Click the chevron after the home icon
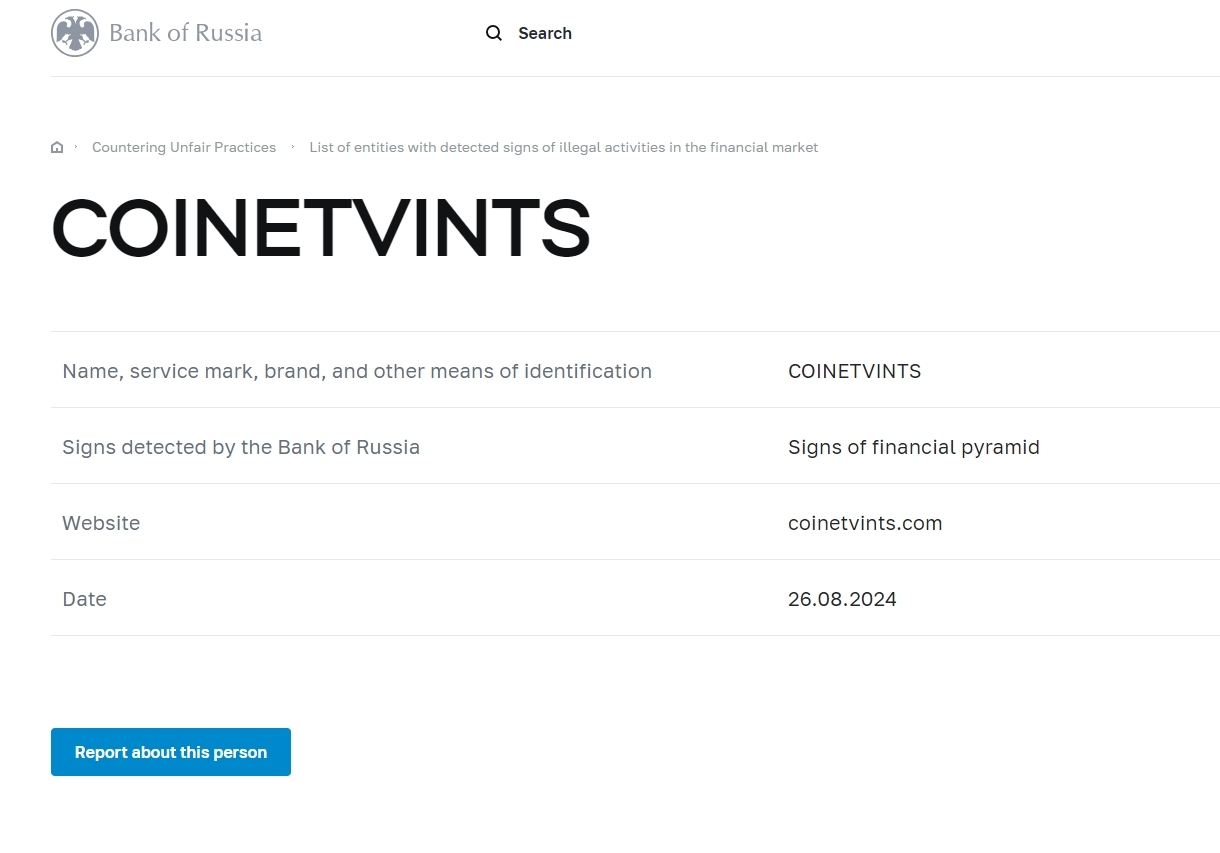 tap(76, 147)
